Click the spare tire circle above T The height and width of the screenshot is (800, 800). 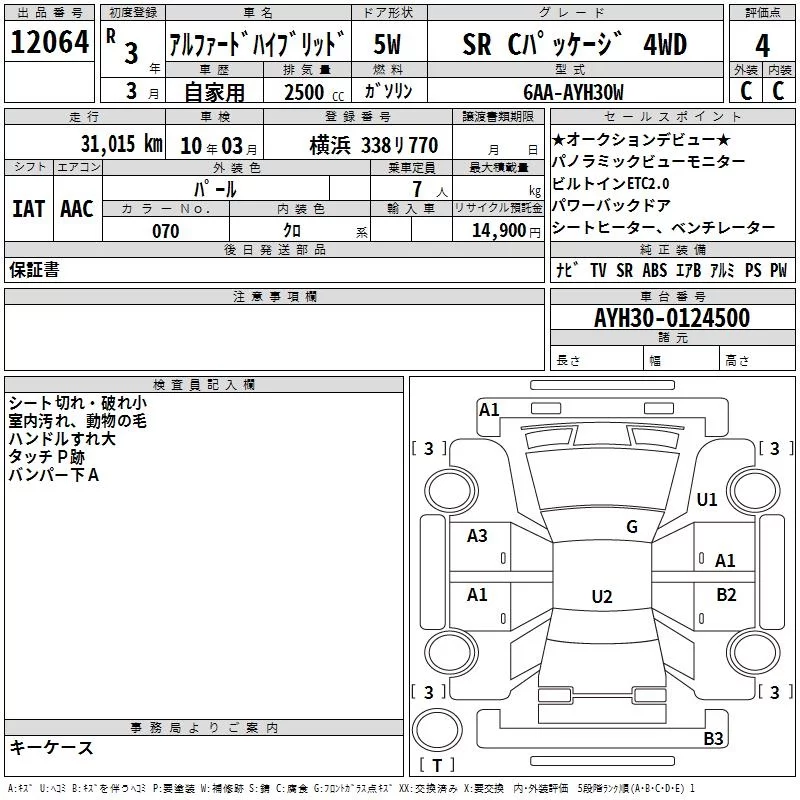[x=437, y=730]
